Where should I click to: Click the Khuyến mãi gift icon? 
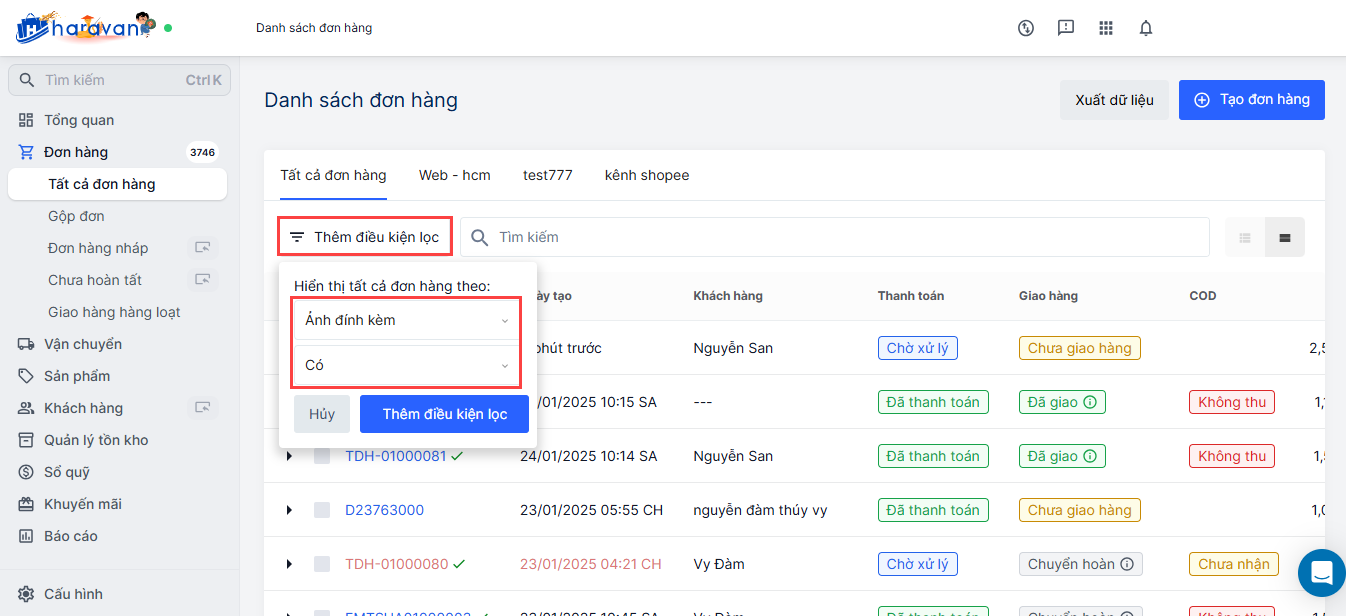tap(26, 504)
